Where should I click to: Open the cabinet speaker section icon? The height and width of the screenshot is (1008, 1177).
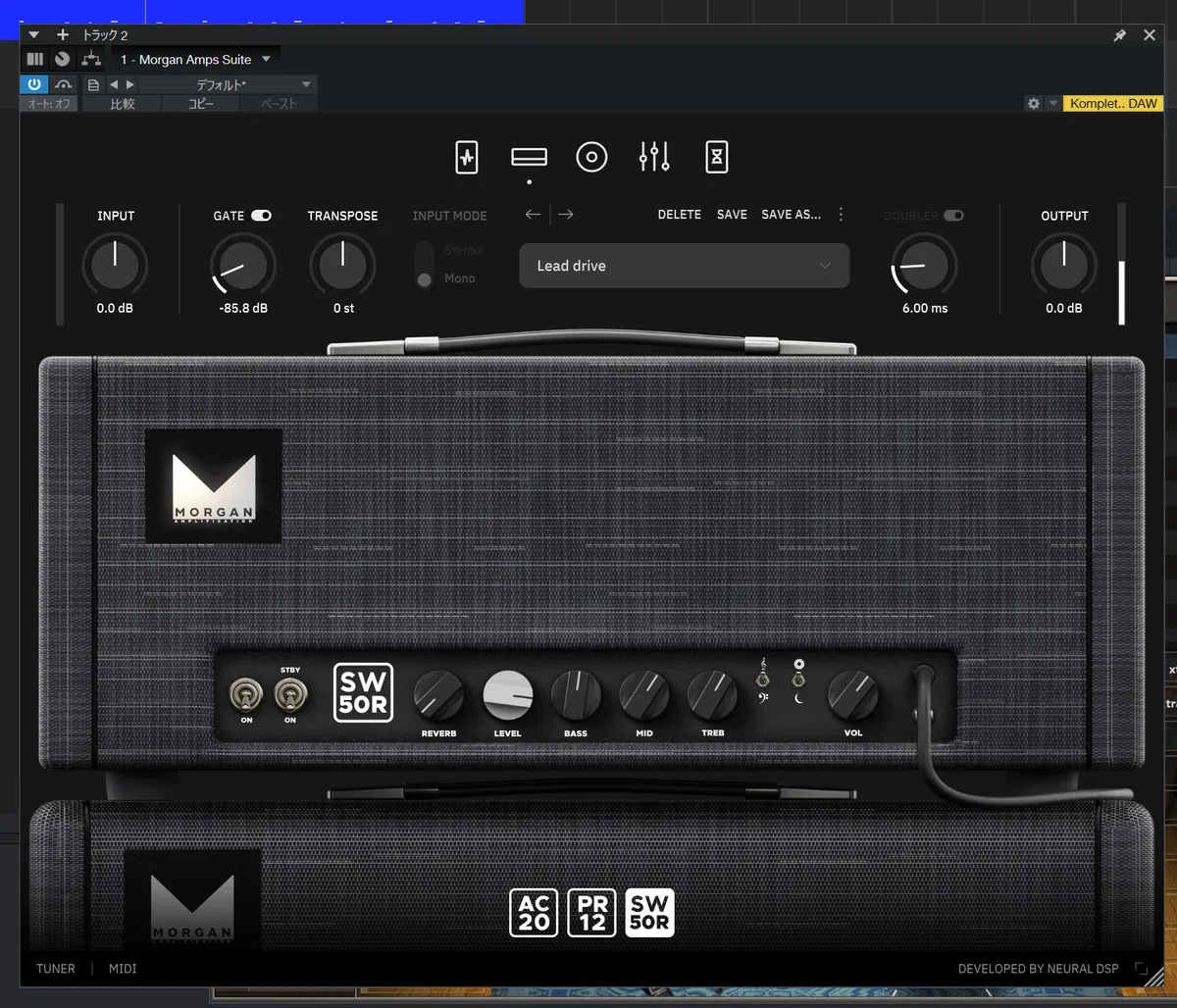point(591,157)
